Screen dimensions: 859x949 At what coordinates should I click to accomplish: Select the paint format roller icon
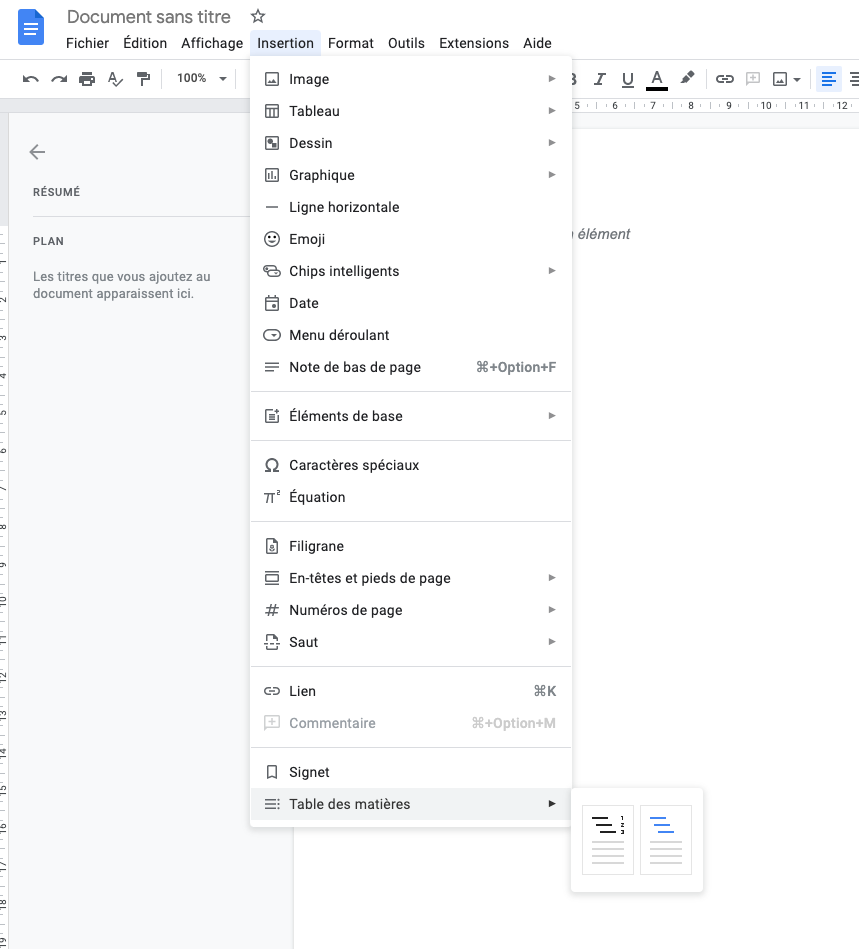pos(143,79)
